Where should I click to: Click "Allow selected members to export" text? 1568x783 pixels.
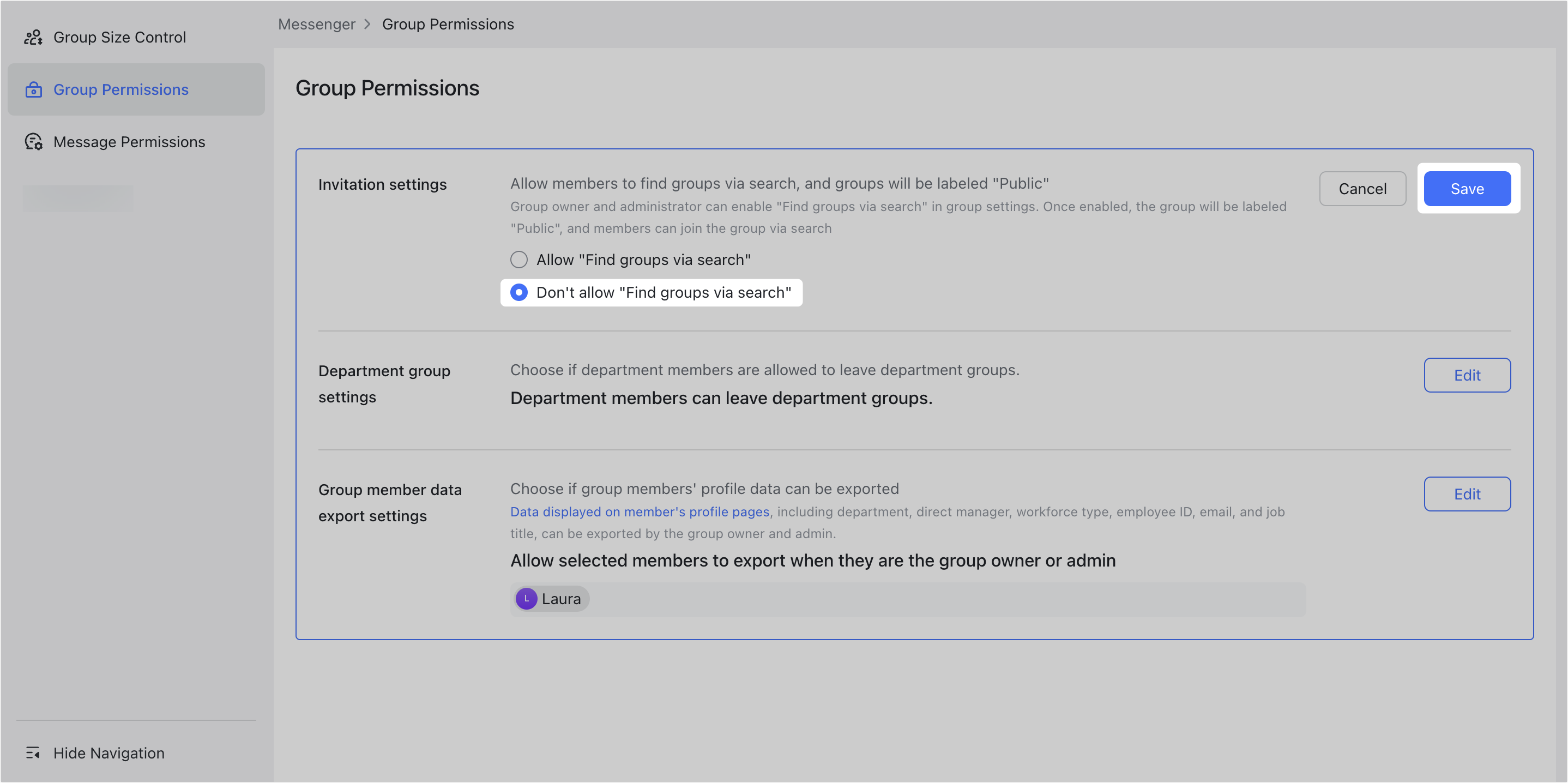[x=812, y=561]
